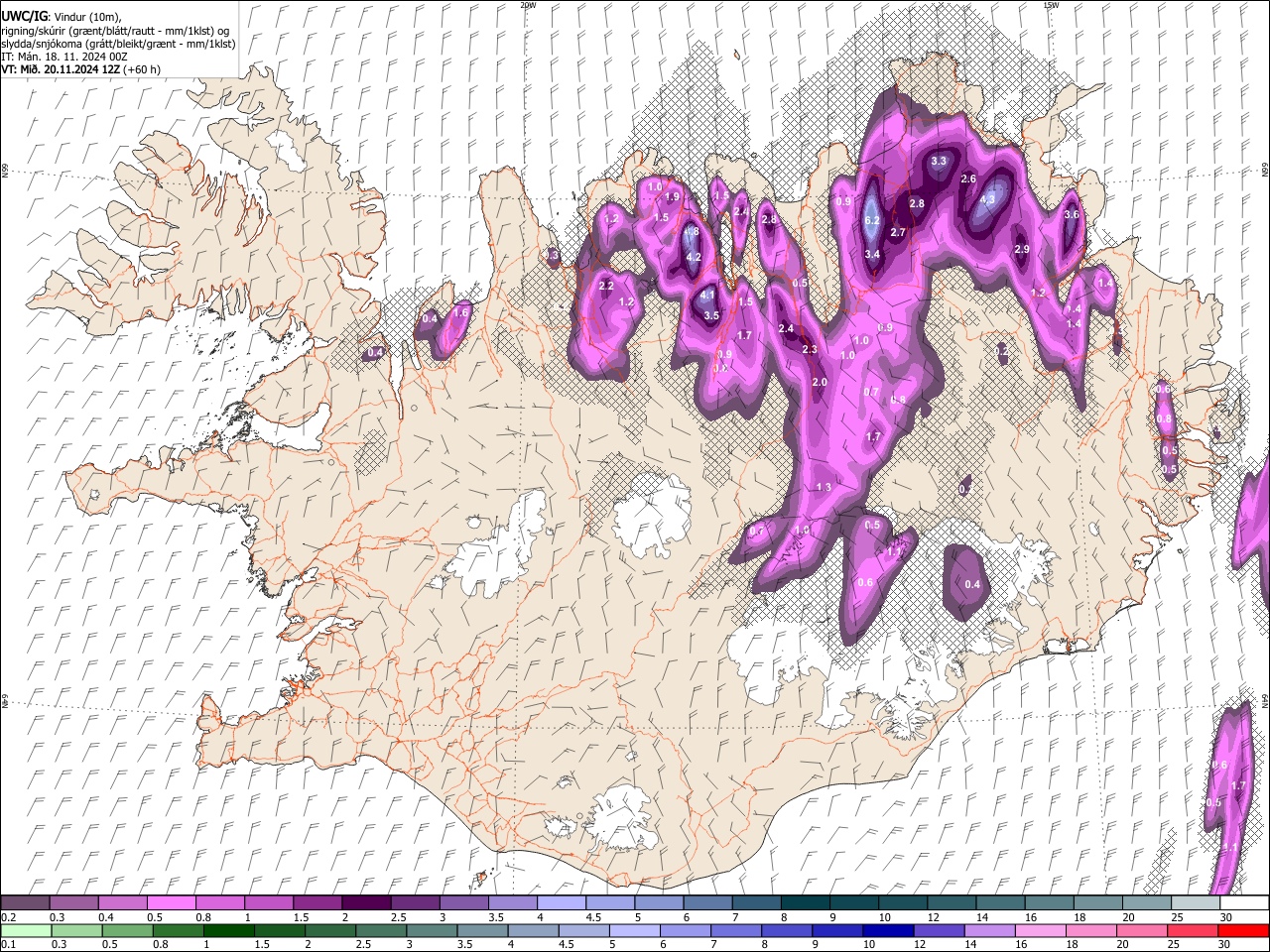Click the 6.2 precipitation value on the map
This screenshot has width=1270, height=952.
(873, 220)
